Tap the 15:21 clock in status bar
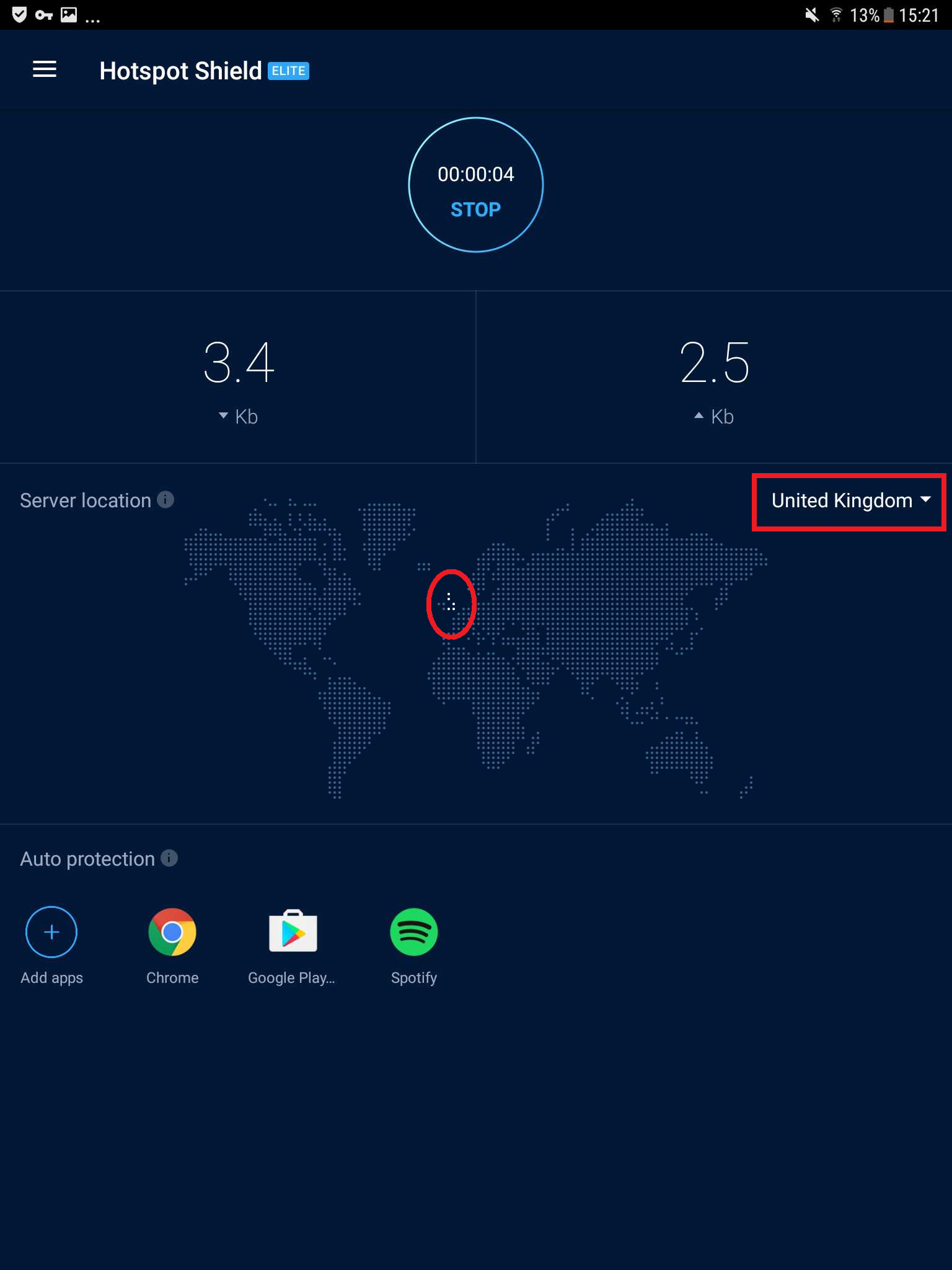The image size is (952, 1270). pyautogui.click(x=919, y=15)
